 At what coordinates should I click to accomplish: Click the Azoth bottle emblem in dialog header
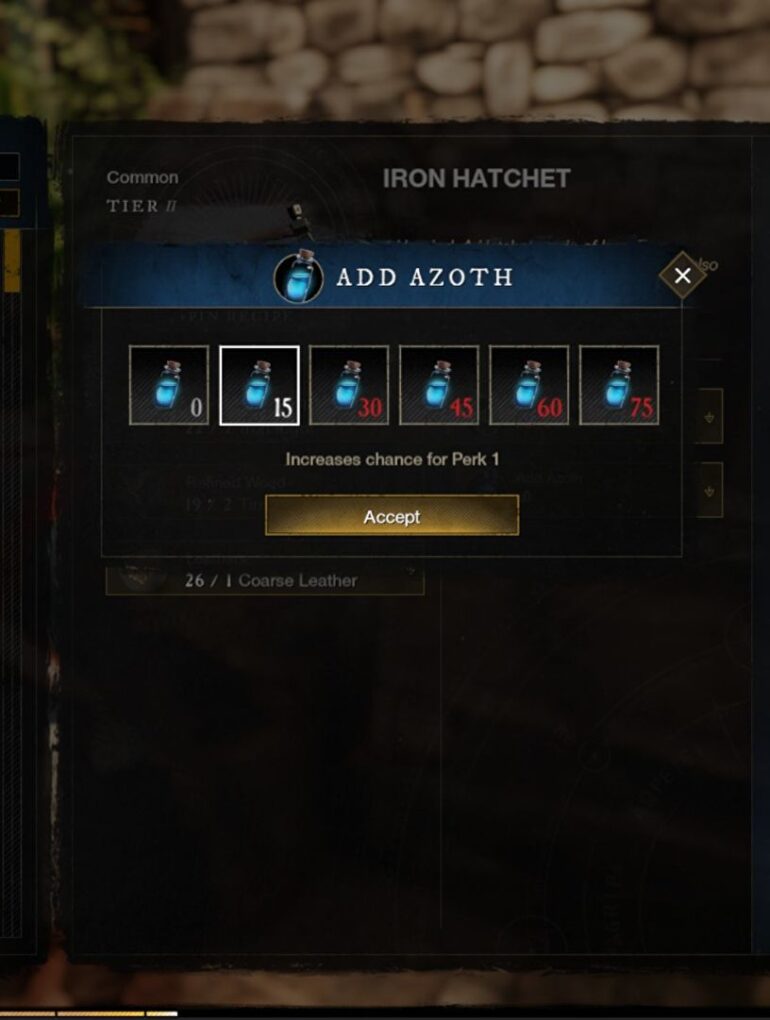299,278
